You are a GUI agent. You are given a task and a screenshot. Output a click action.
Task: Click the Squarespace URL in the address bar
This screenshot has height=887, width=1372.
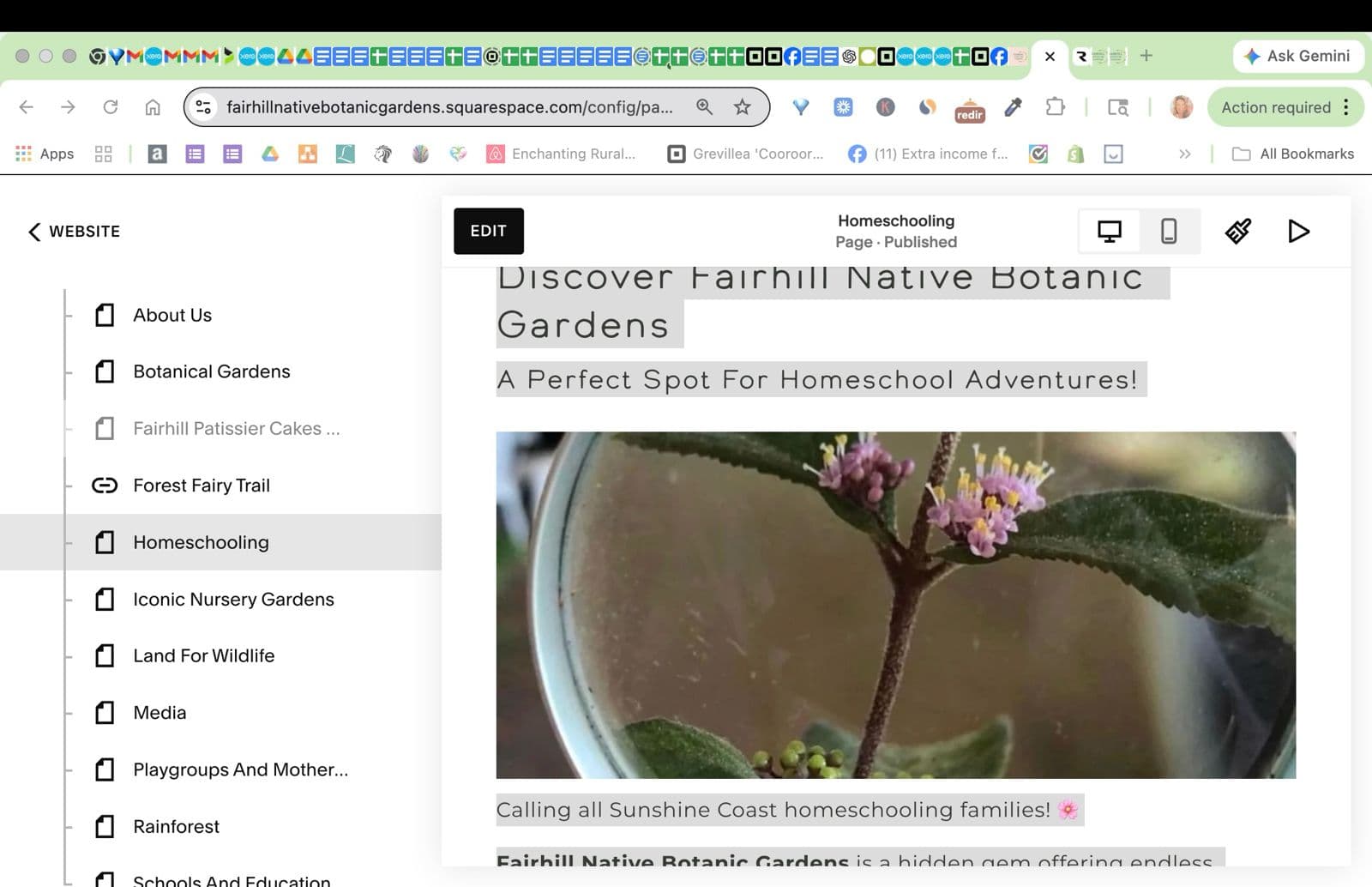(x=449, y=107)
